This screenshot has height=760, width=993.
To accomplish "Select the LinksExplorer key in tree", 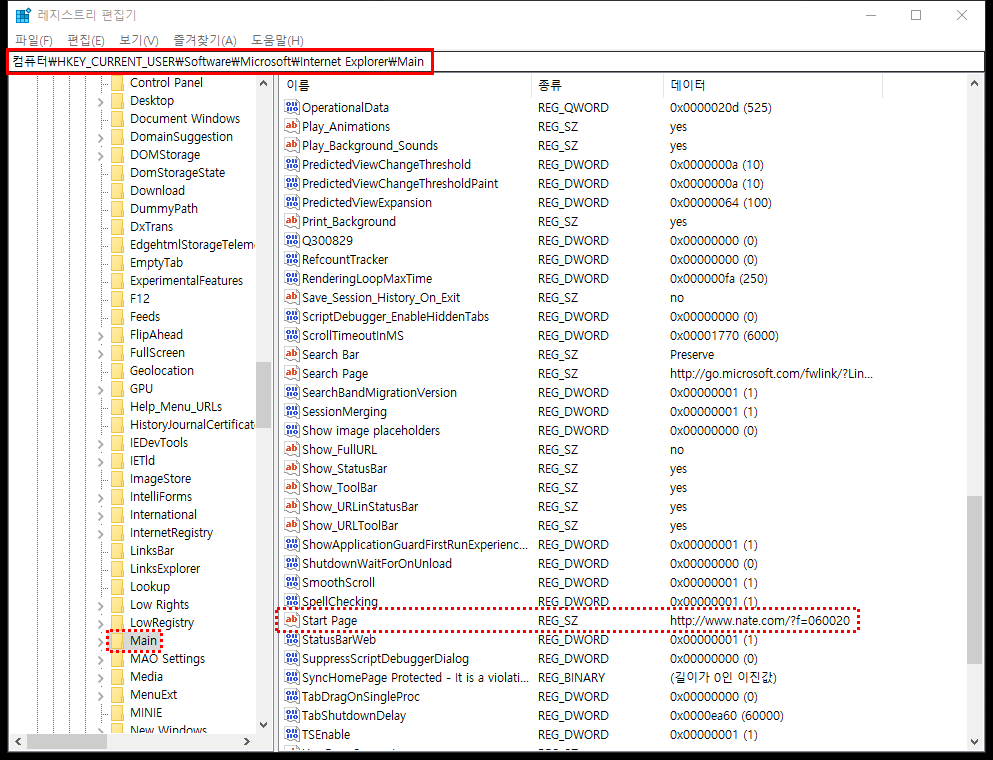I will (165, 569).
